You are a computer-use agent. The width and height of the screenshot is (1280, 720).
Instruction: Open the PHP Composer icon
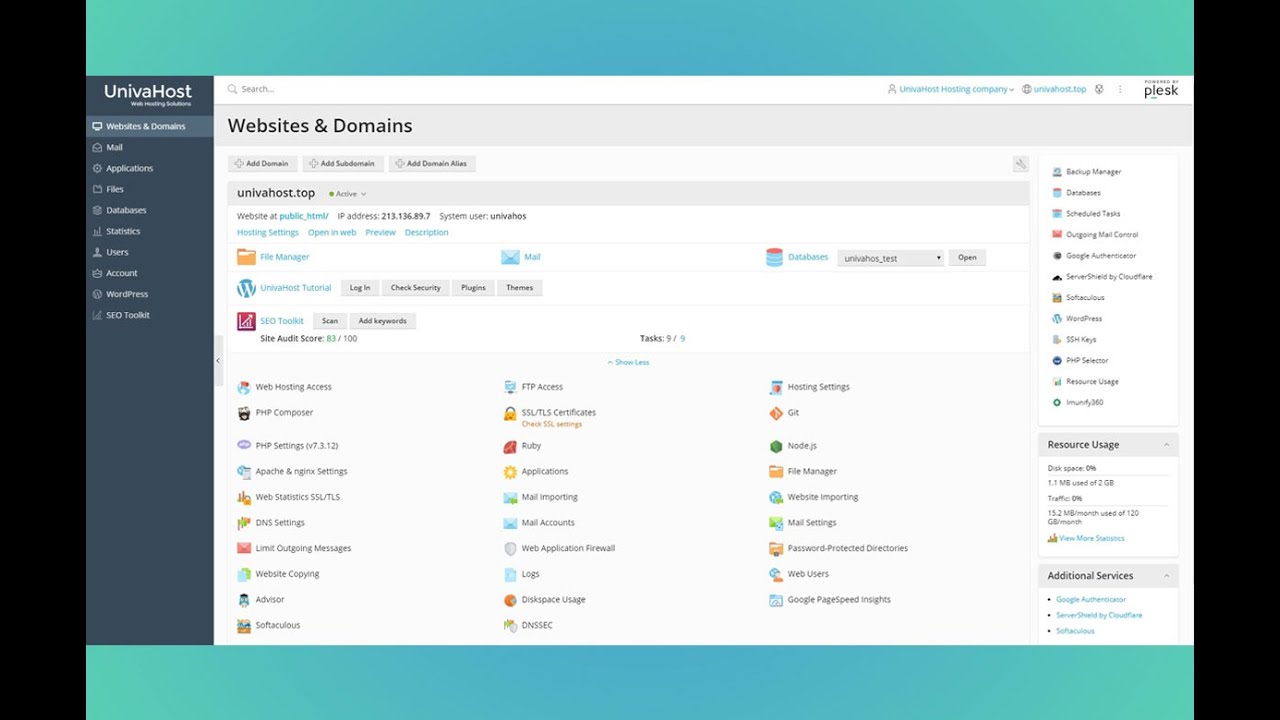pos(244,413)
